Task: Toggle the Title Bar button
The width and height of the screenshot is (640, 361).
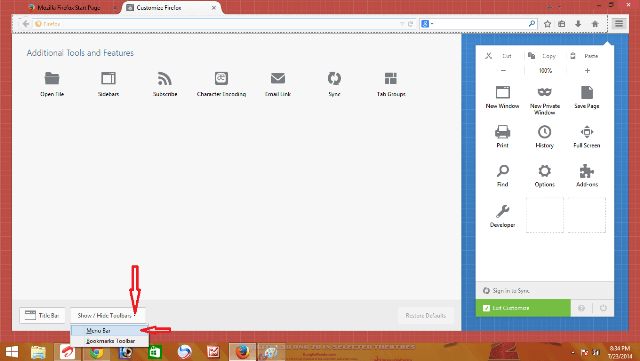Action: [42, 315]
